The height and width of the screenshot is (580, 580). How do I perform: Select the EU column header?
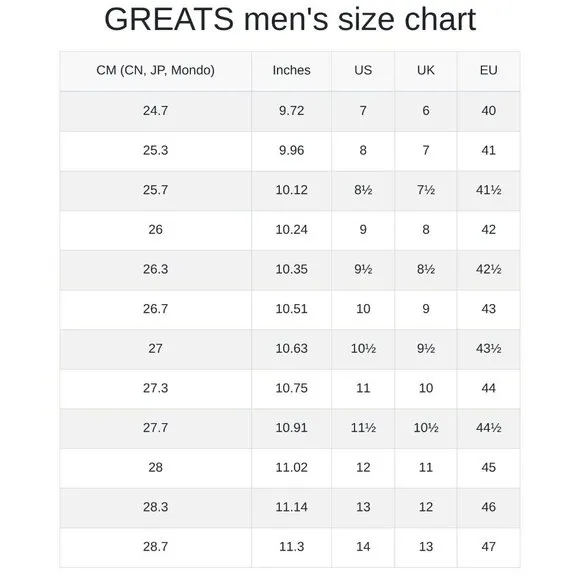pos(489,70)
